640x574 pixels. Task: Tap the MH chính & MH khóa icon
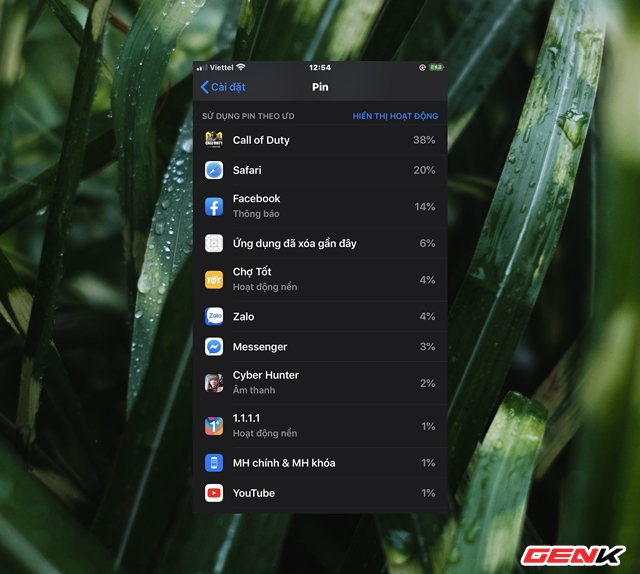click(x=213, y=463)
